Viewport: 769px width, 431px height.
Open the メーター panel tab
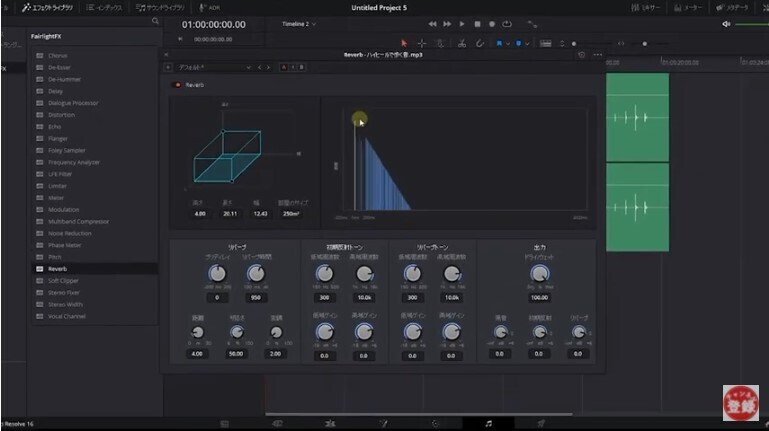688,8
